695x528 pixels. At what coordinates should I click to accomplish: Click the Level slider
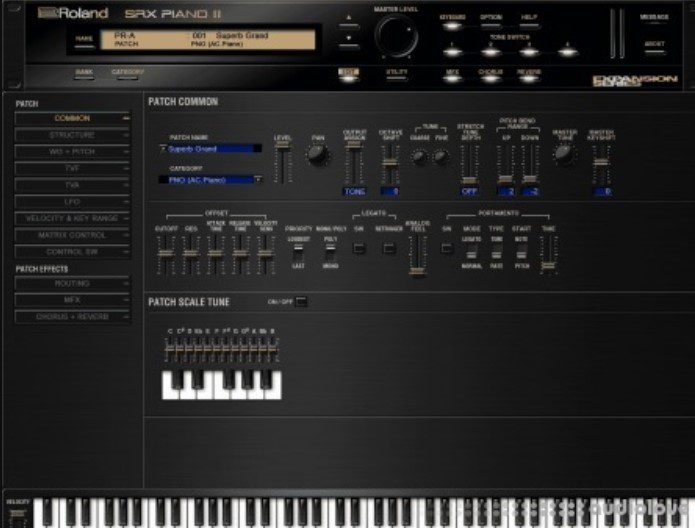pos(282,163)
